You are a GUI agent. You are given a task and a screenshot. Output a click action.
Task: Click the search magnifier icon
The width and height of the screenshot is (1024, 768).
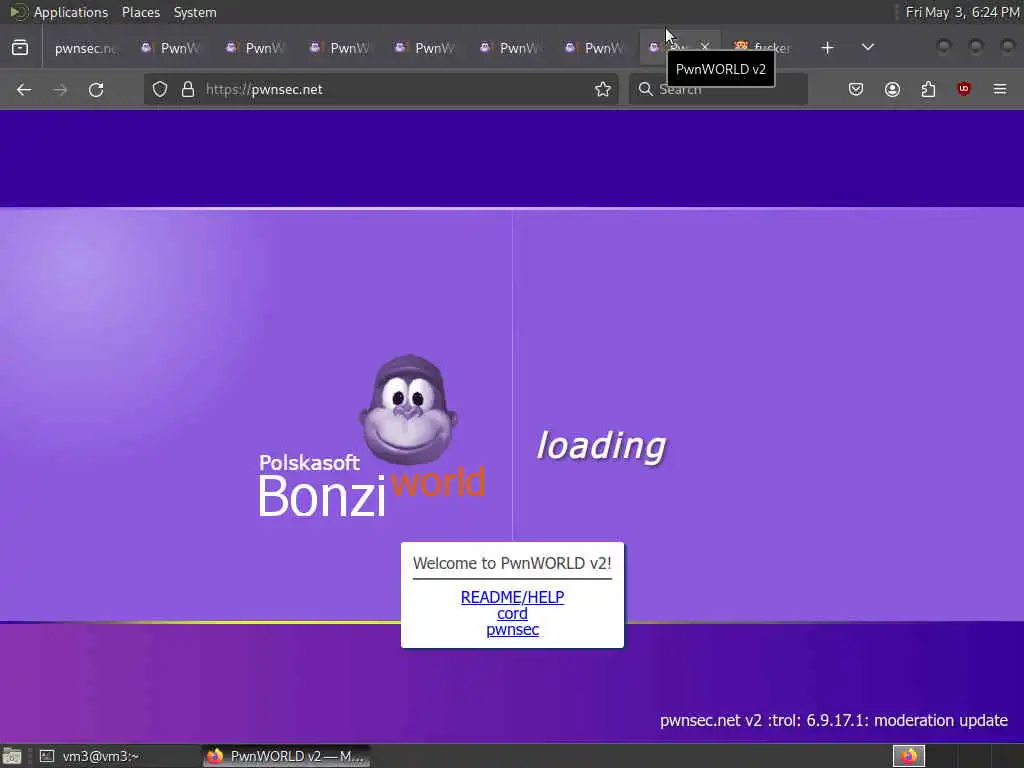pyautogui.click(x=645, y=89)
